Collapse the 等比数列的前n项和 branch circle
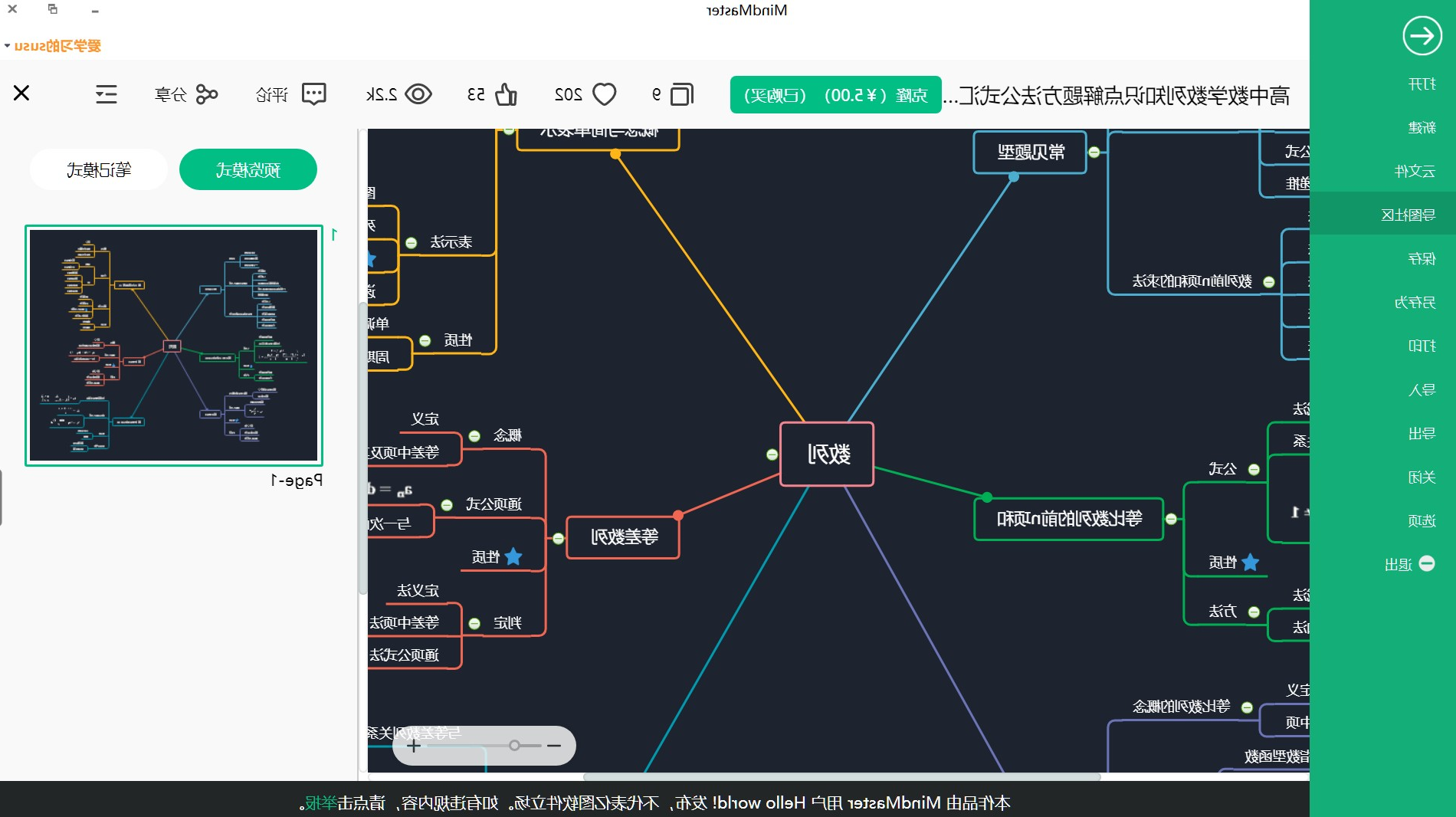The height and width of the screenshot is (817, 1456). [x=1171, y=519]
